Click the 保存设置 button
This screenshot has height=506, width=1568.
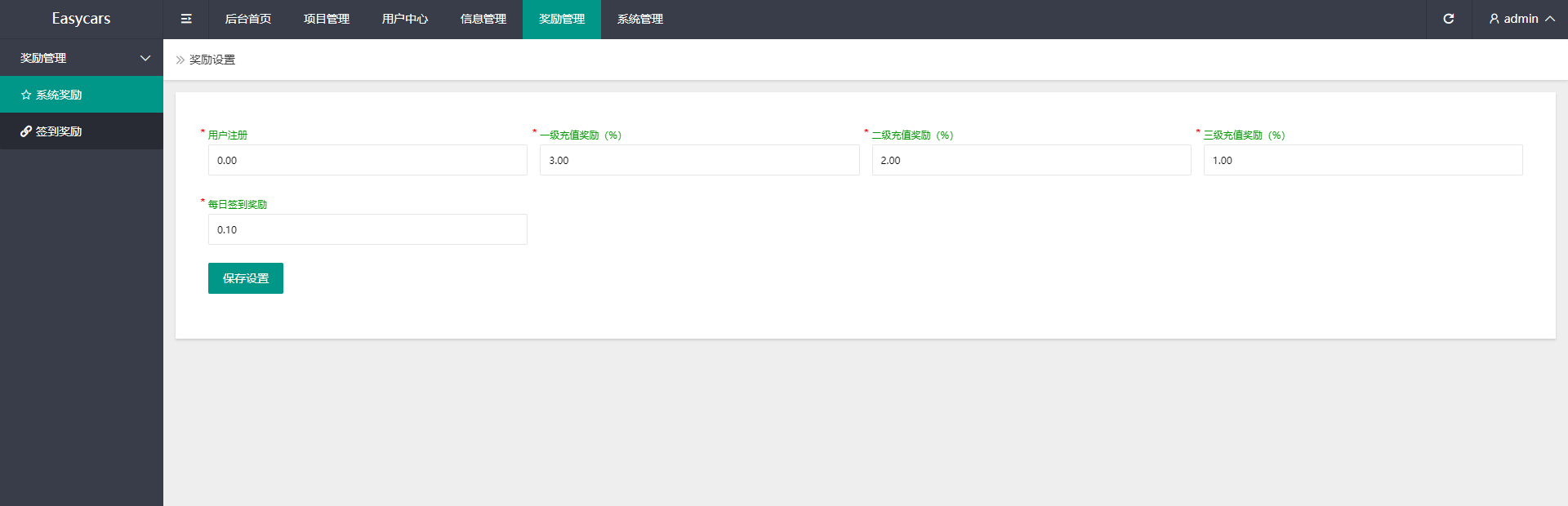click(x=246, y=278)
